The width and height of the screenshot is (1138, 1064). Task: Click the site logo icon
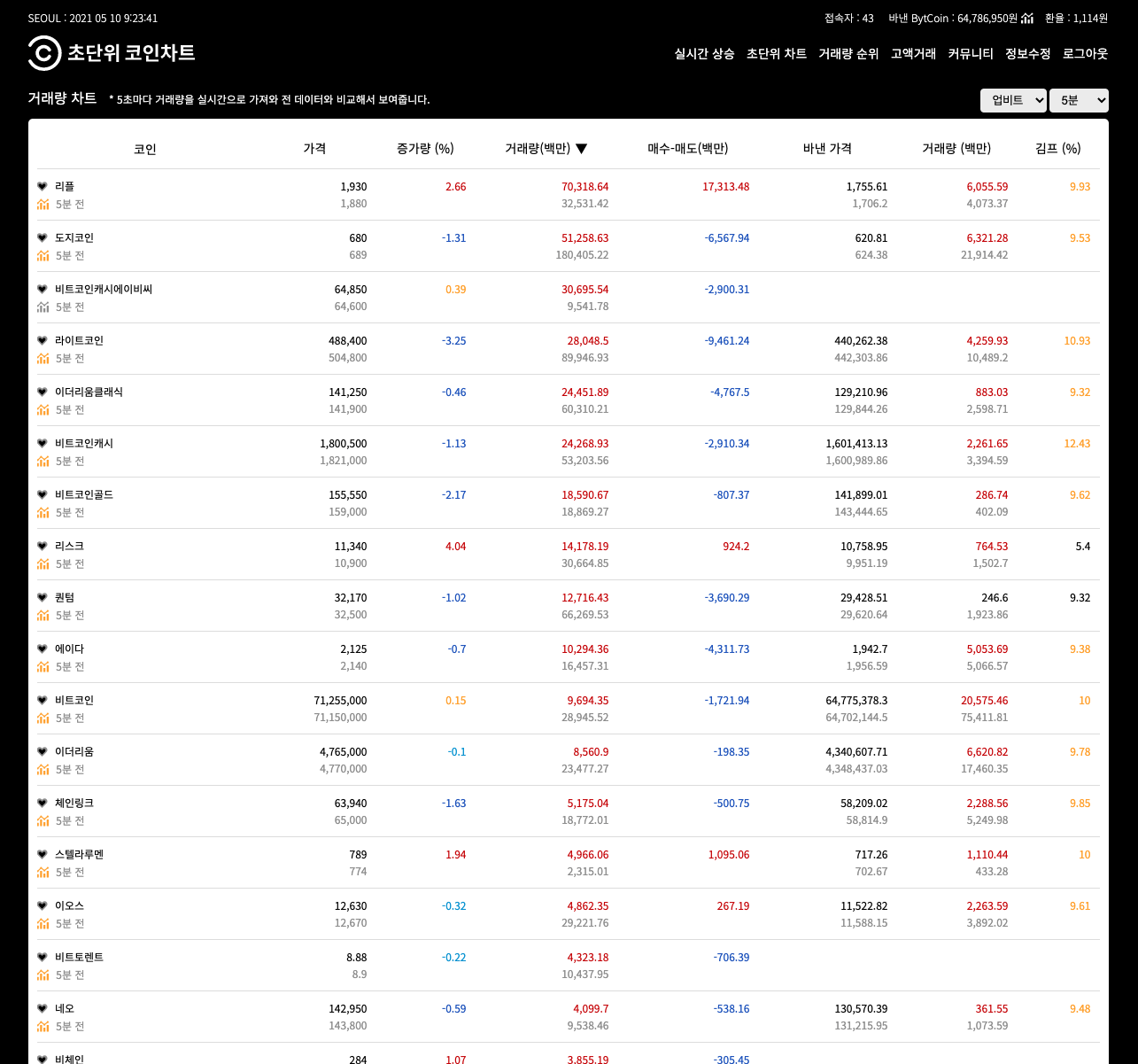(44, 53)
